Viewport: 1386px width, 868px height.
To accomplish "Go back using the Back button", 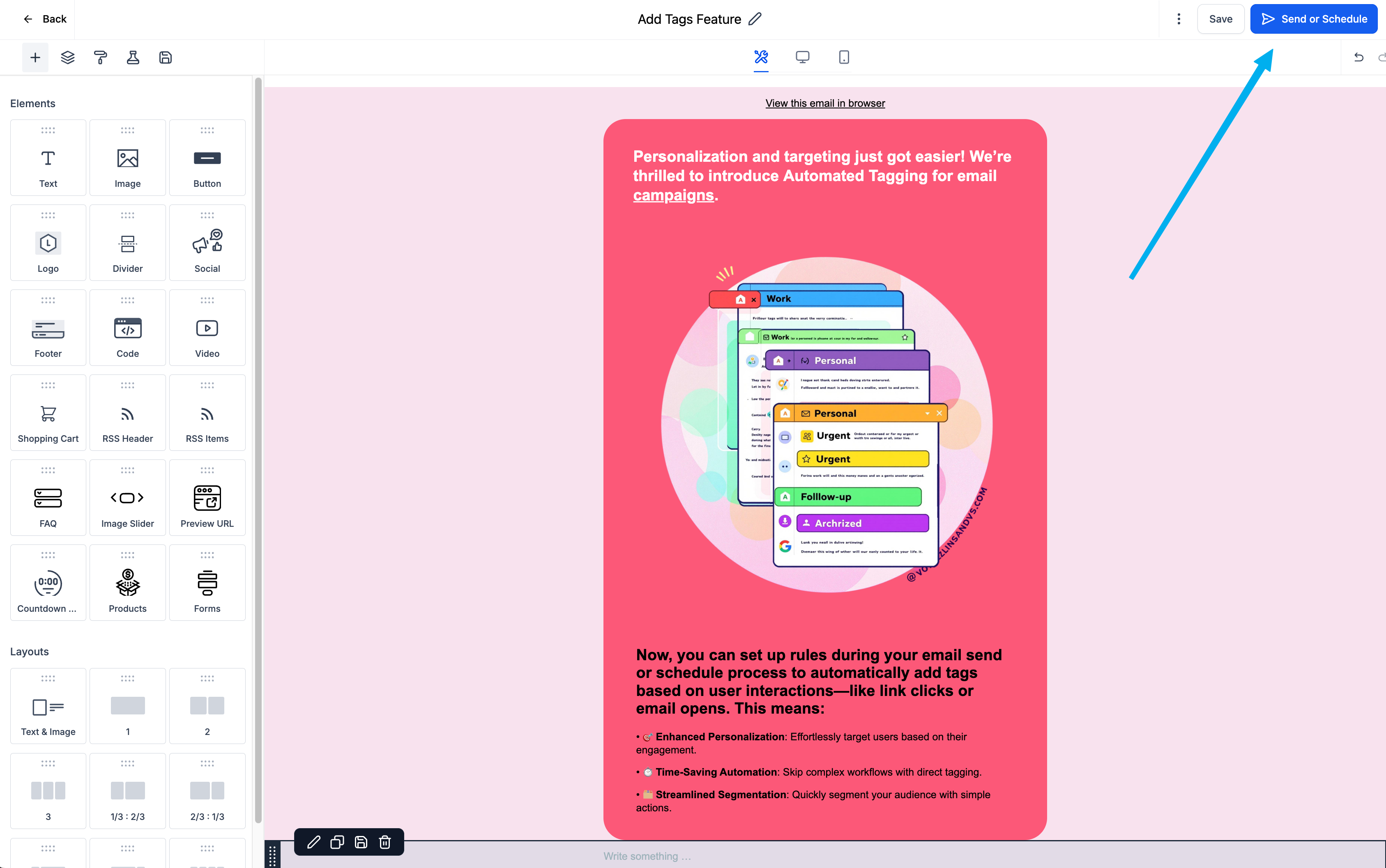I will (x=44, y=19).
